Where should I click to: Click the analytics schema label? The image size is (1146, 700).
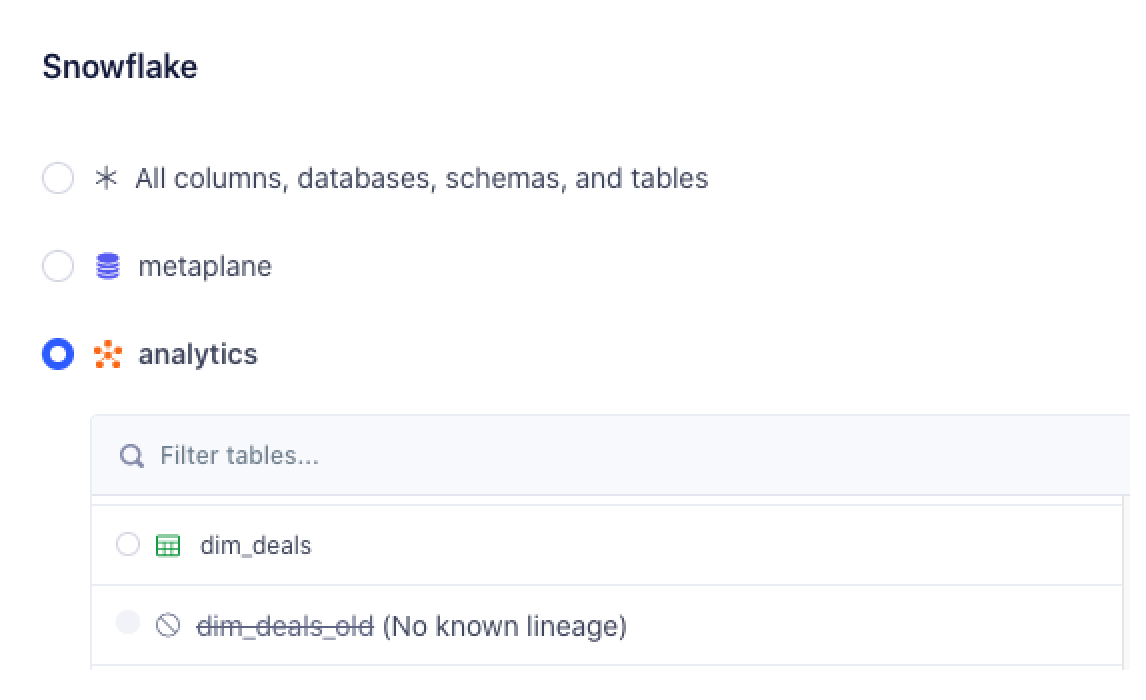point(198,355)
